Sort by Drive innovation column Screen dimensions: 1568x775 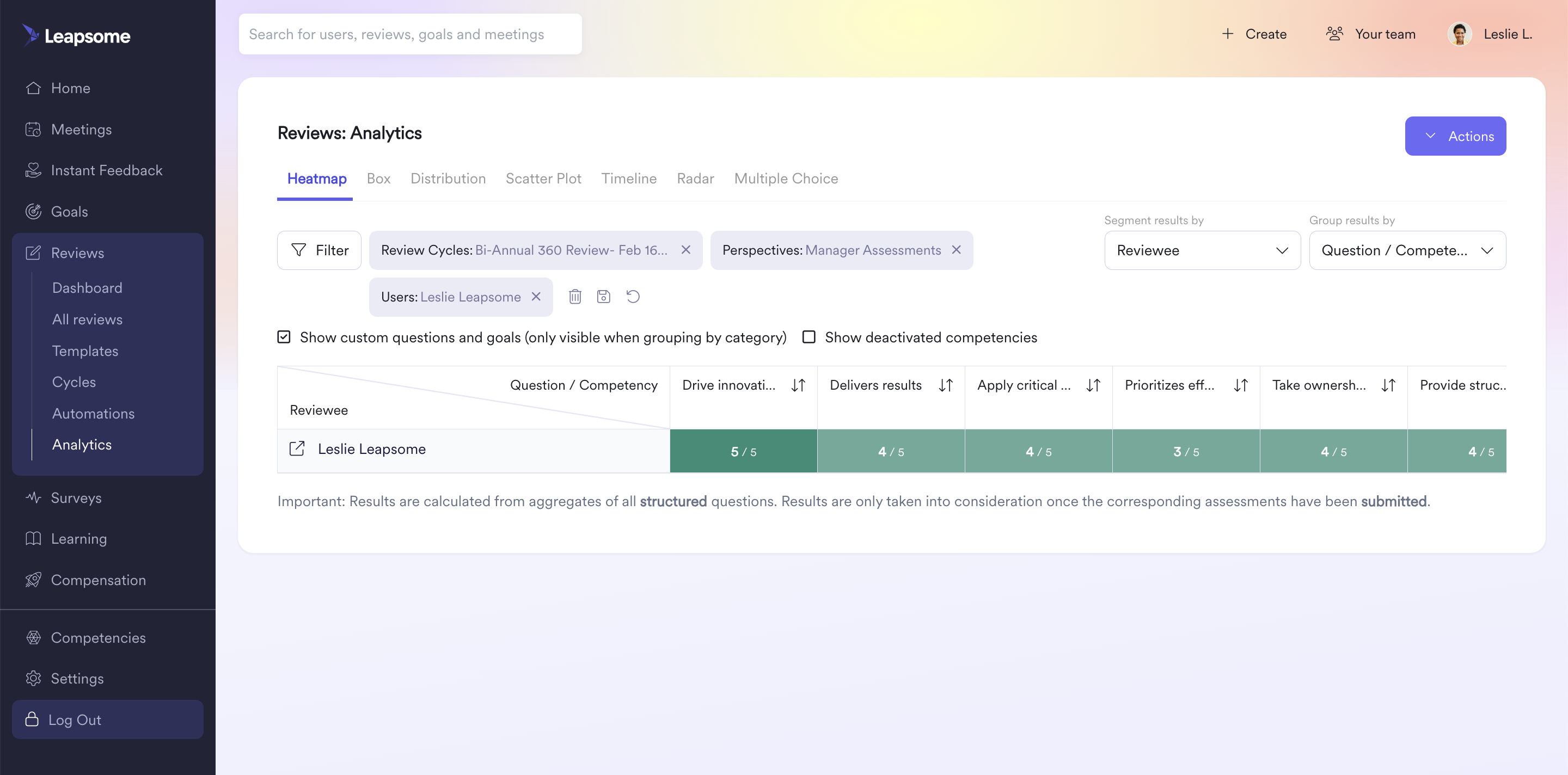tap(798, 385)
